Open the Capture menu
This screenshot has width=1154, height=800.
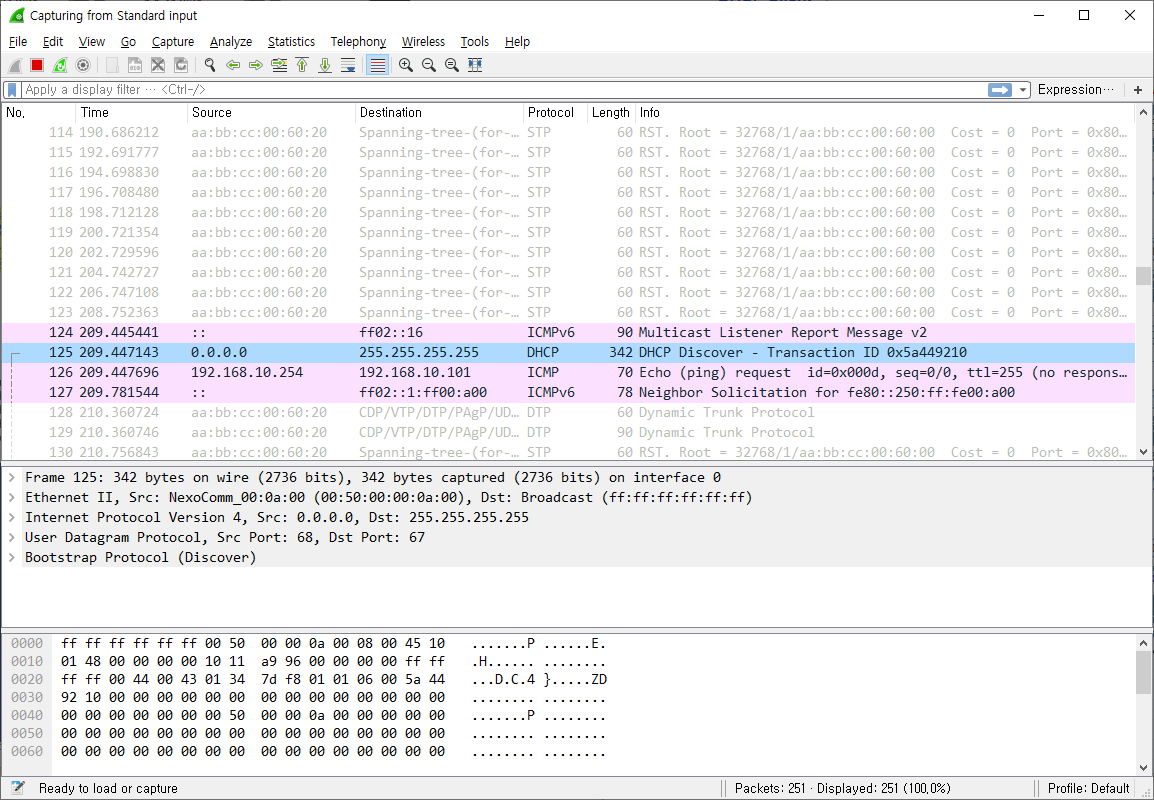(x=173, y=42)
